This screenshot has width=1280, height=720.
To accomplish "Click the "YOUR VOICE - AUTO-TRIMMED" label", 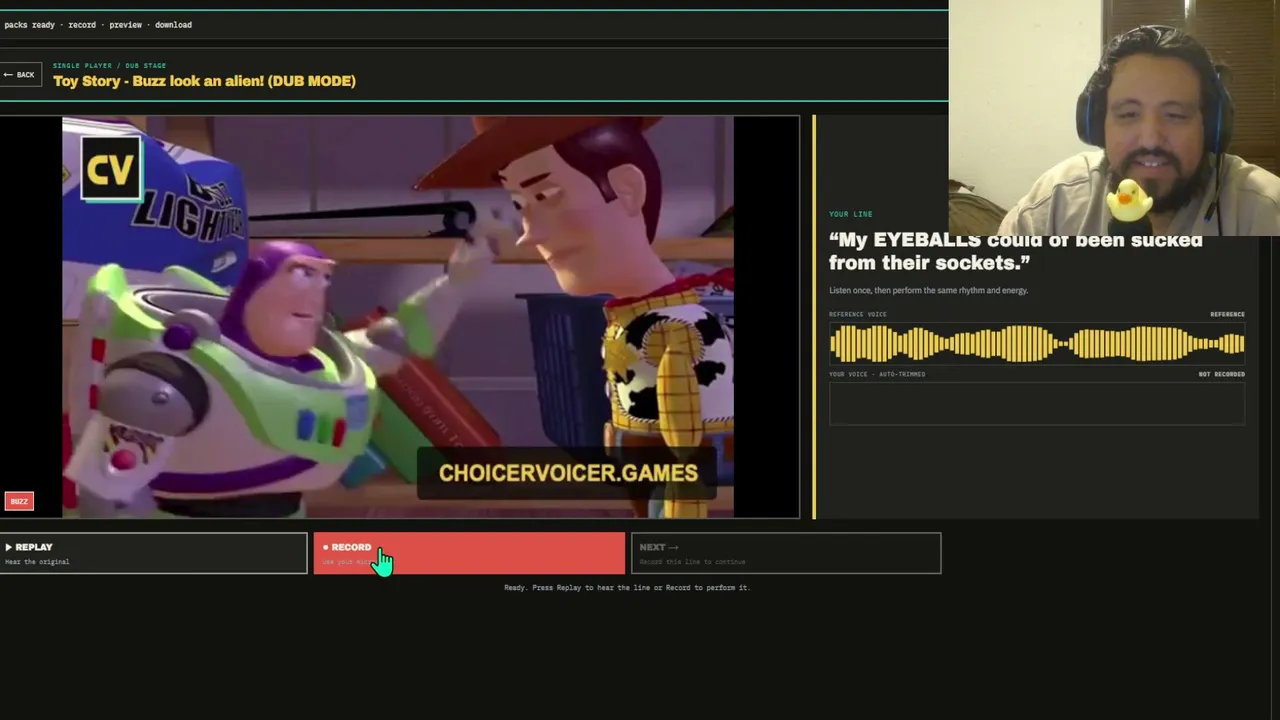I will pos(877,374).
